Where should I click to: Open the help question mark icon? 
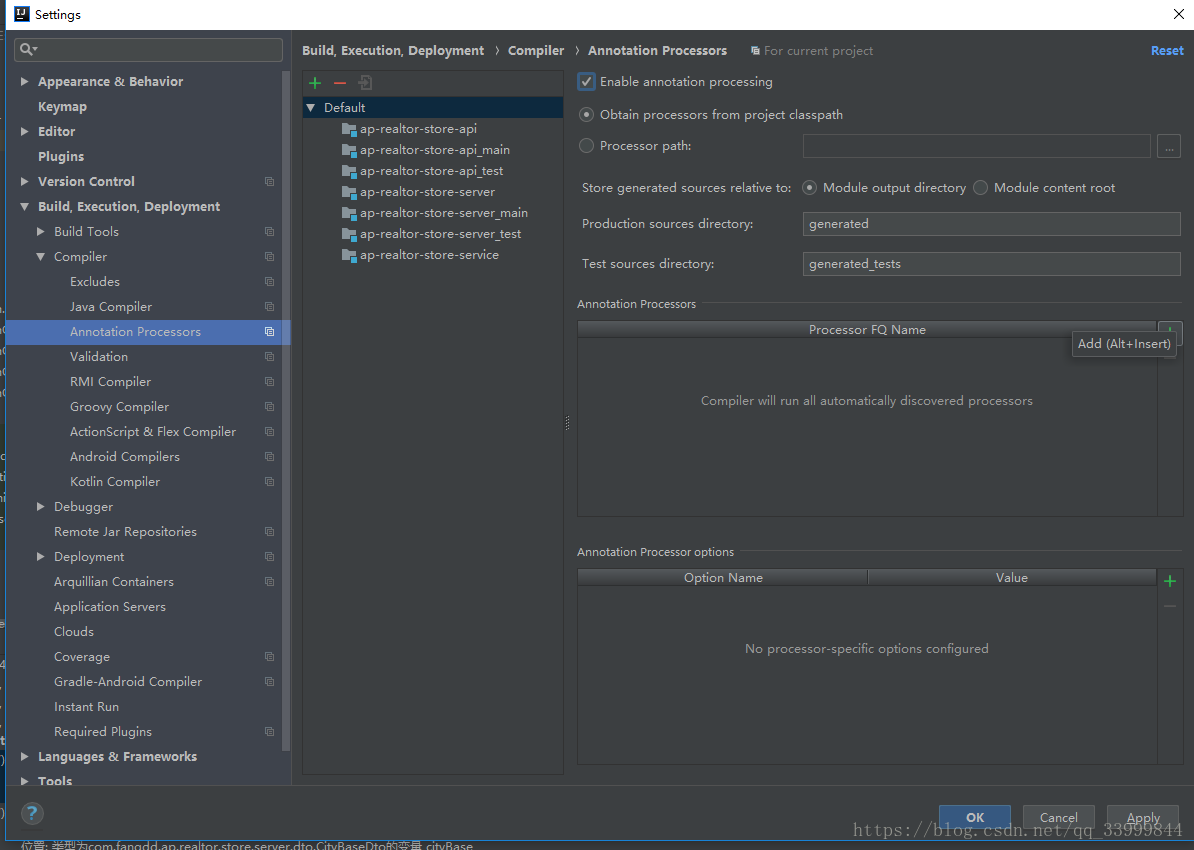tap(32, 813)
